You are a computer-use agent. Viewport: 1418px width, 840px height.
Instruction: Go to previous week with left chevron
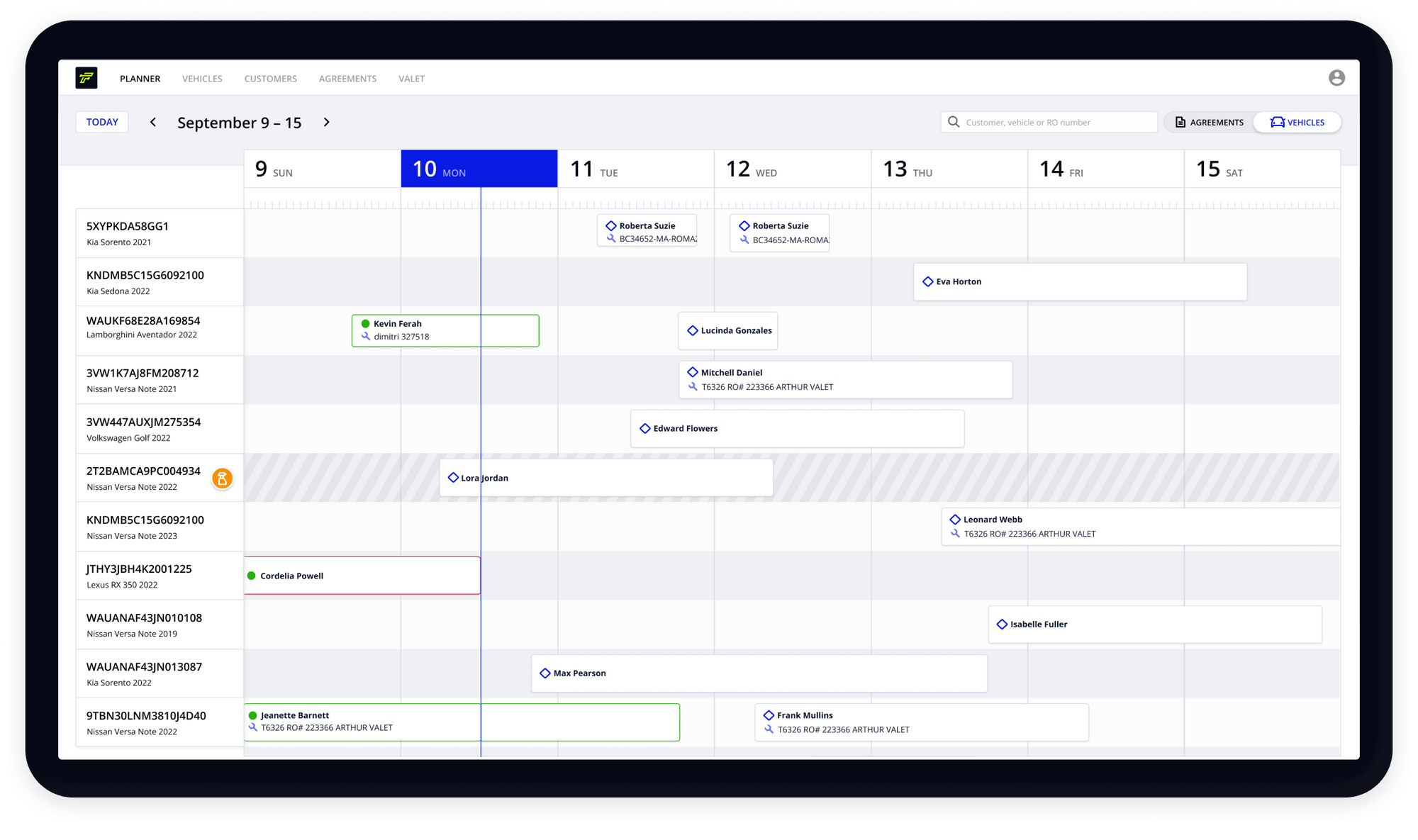153,122
